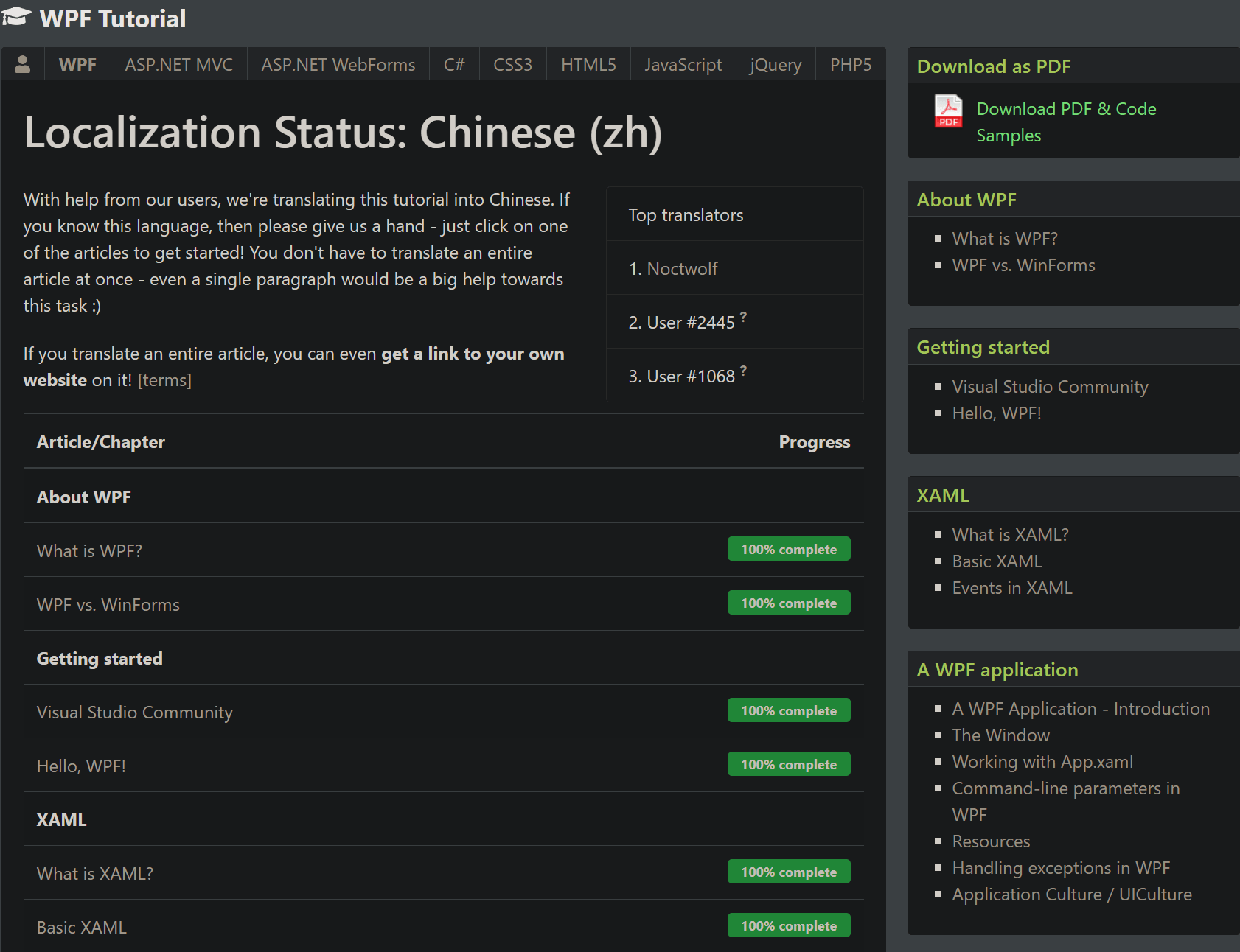Image resolution: width=1240 pixels, height=952 pixels.
Task: Open 'Events in XAML' sidebar link
Action: (1011, 588)
